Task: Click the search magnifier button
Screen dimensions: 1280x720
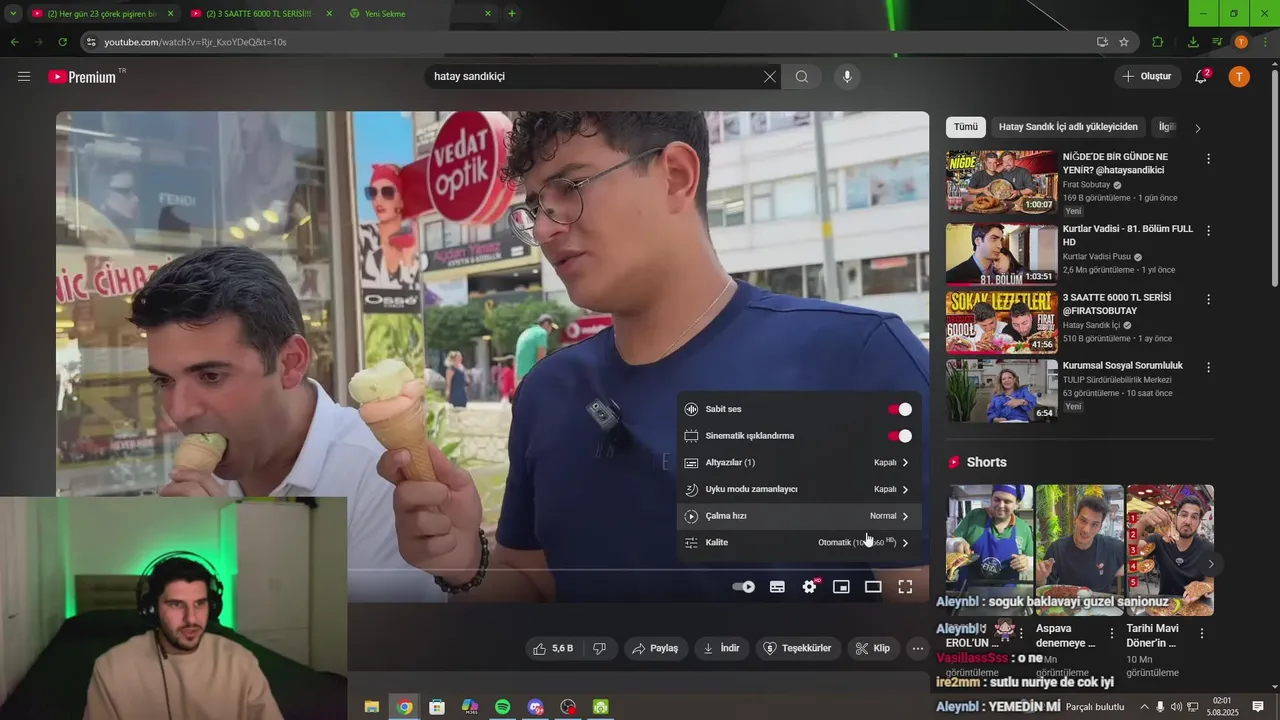Action: [802, 77]
